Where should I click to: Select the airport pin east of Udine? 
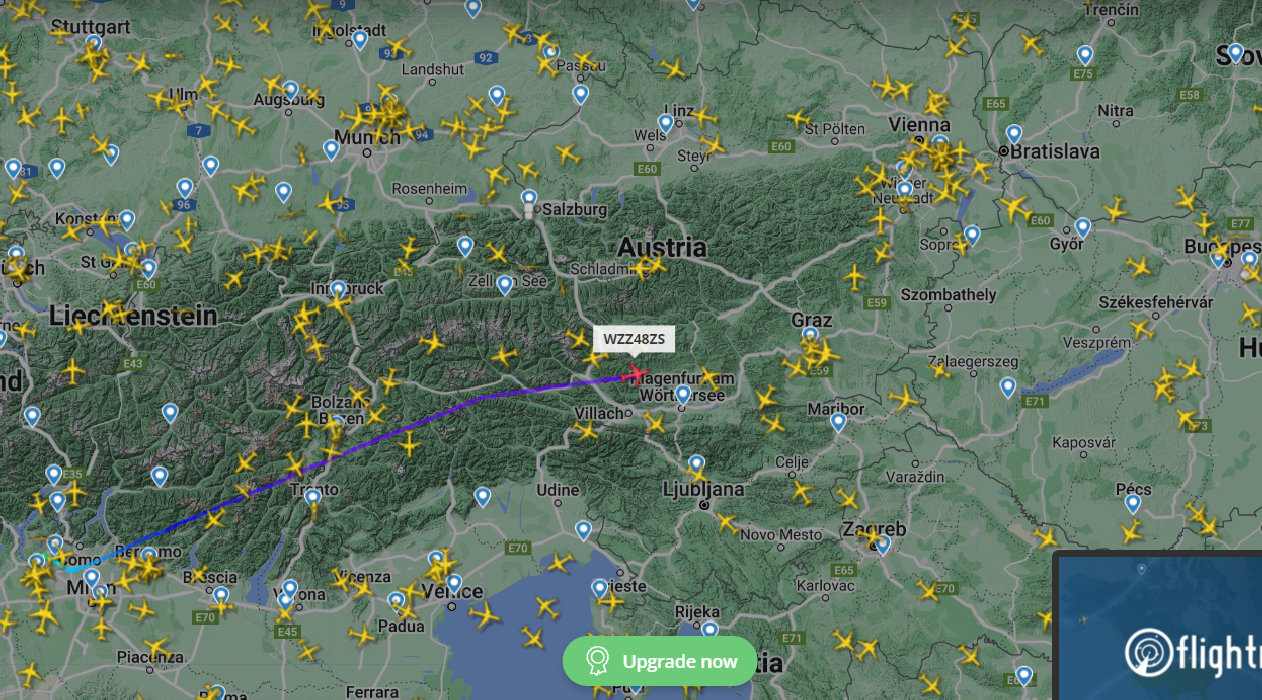pyautogui.click(x=583, y=530)
